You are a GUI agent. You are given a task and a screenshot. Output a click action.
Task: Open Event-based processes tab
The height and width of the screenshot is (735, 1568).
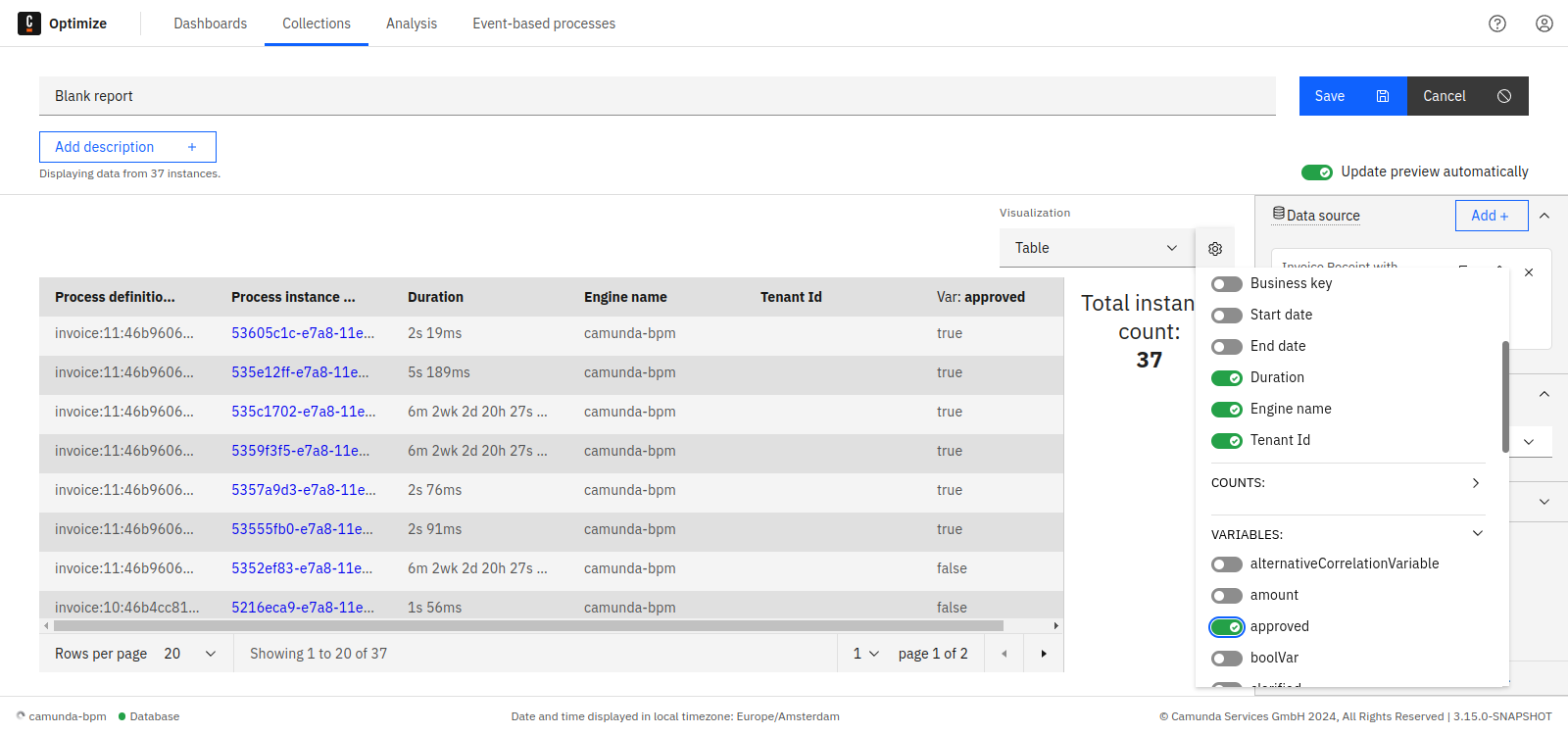(544, 24)
